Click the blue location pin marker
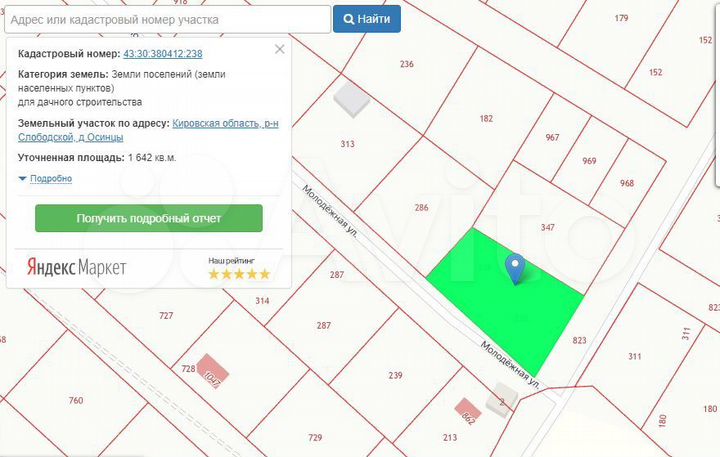720x457 pixels. [515, 268]
